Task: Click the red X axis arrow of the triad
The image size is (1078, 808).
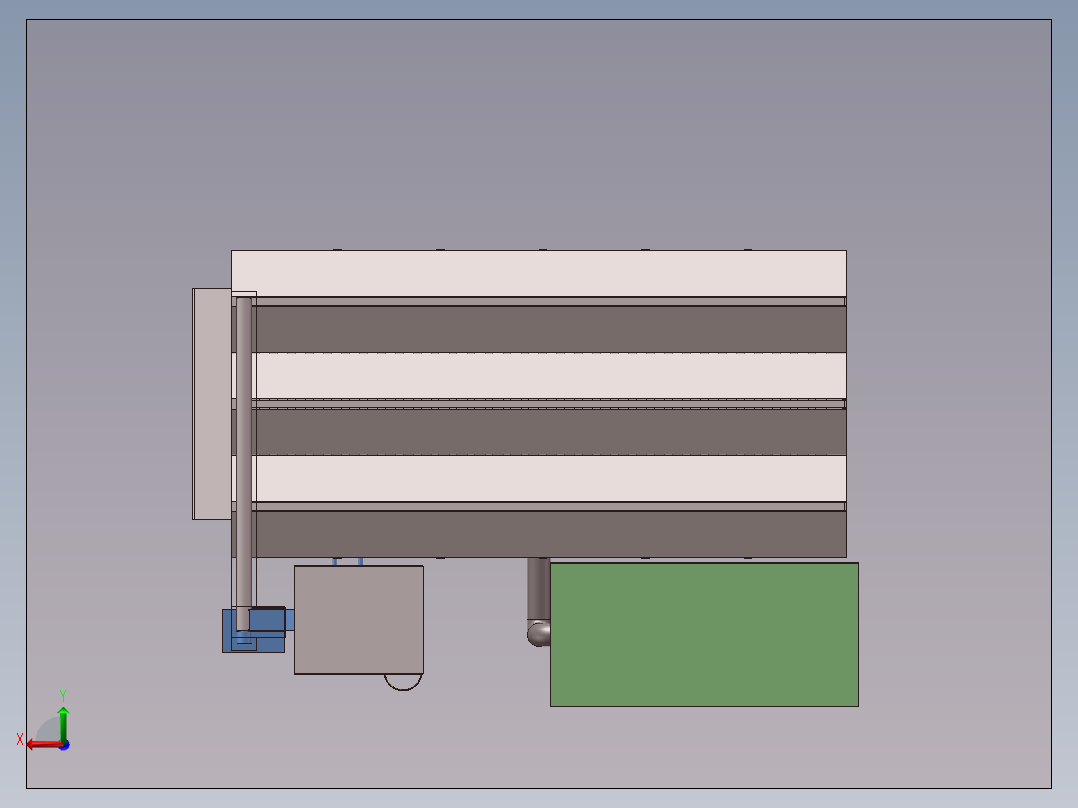Action: click(x=43, y=745)
